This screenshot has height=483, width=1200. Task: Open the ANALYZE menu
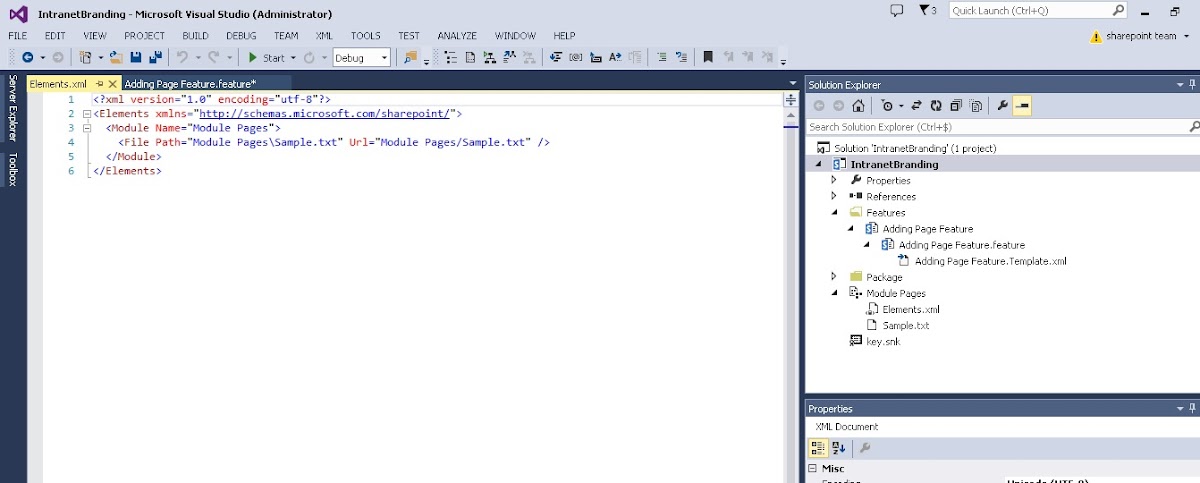(x=457, y=35)
